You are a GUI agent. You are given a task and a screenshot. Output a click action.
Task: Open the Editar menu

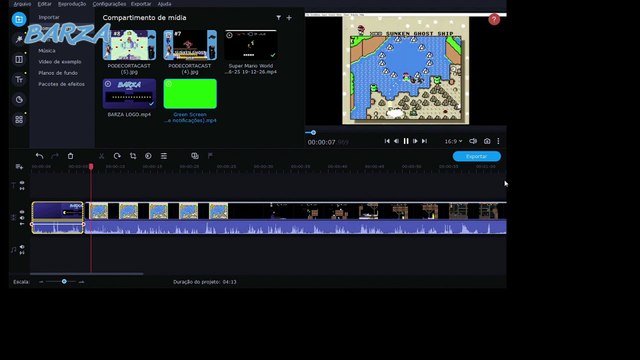[44, 4]
